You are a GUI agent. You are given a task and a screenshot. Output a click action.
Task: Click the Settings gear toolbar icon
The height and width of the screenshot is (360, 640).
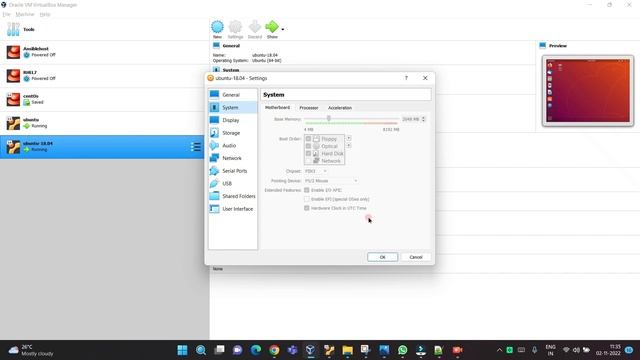(x=235, y=30)
